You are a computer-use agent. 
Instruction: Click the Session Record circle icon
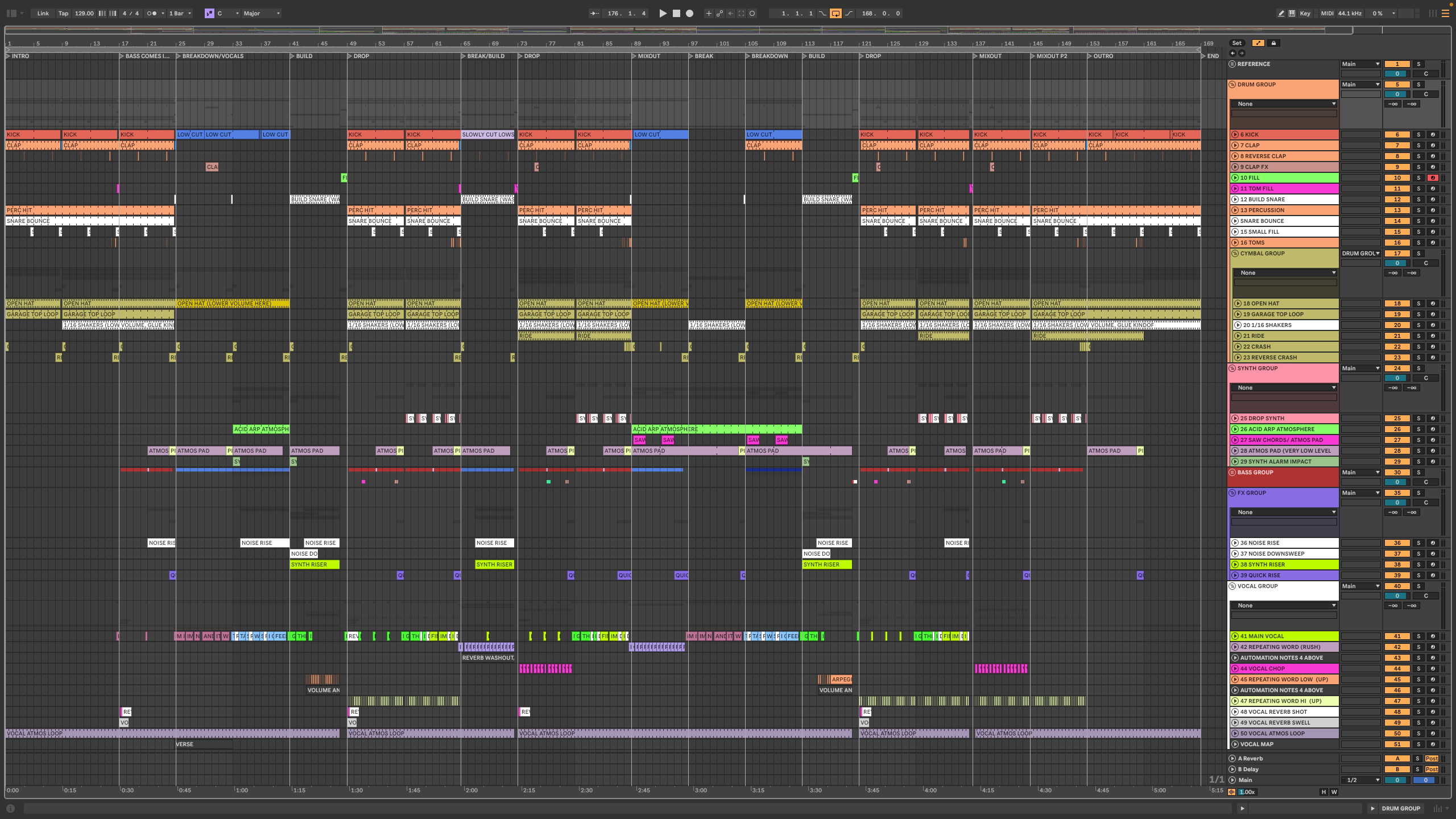pyautogui.click(x=752, y=13)
